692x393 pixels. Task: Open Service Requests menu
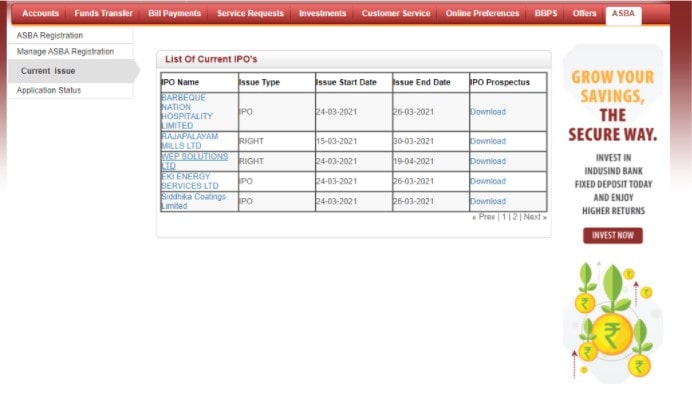click(250, 14)
